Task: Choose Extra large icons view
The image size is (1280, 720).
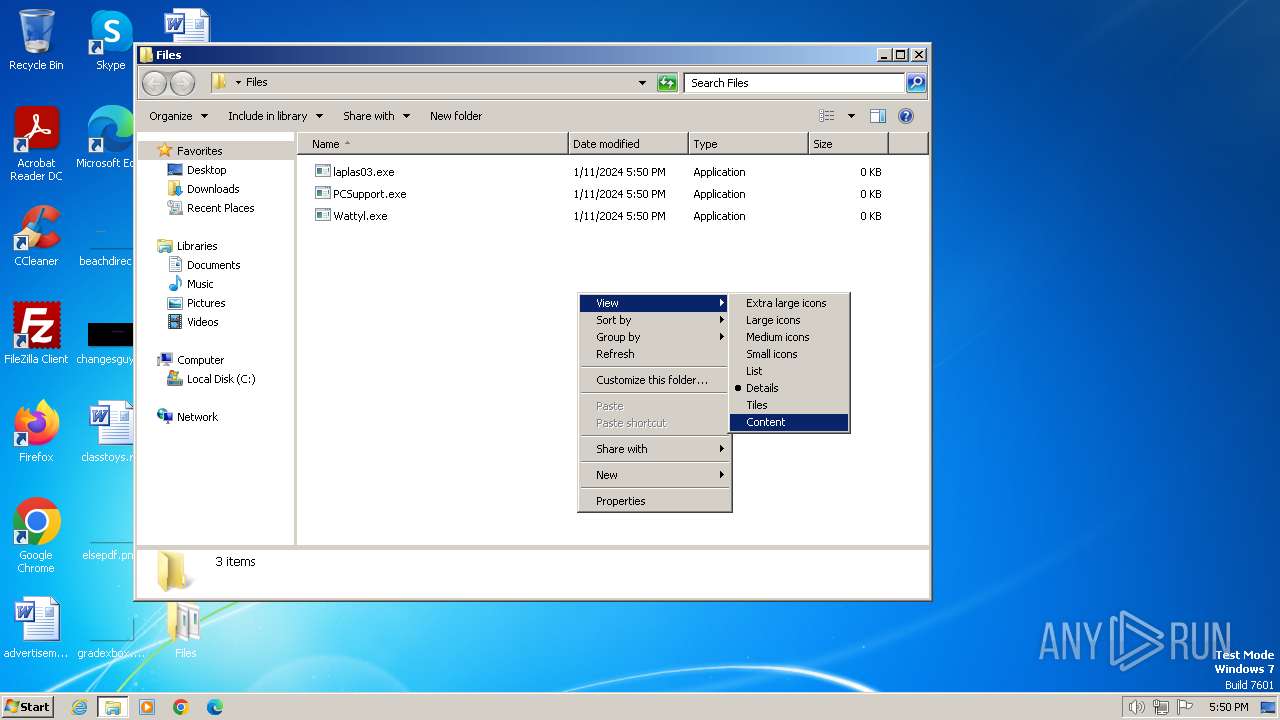Action: (x=789, y=303)
